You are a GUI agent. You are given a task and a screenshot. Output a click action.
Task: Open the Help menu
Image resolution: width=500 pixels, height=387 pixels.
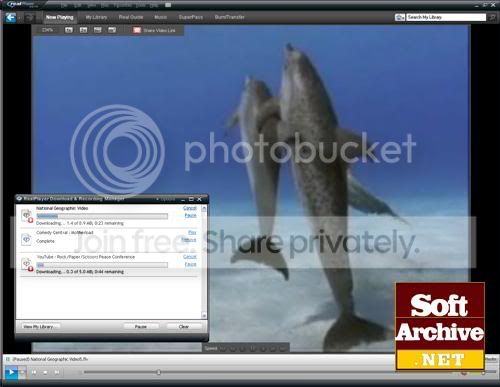pyautogui.click(x=154, y=5)
